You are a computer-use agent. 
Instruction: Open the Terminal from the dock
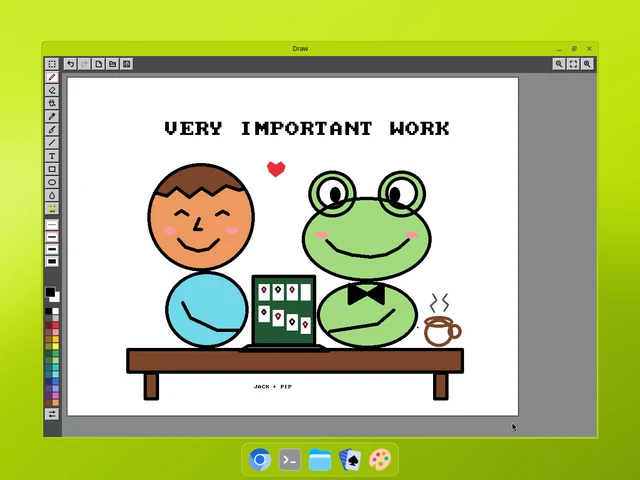(x=289, y=460)
